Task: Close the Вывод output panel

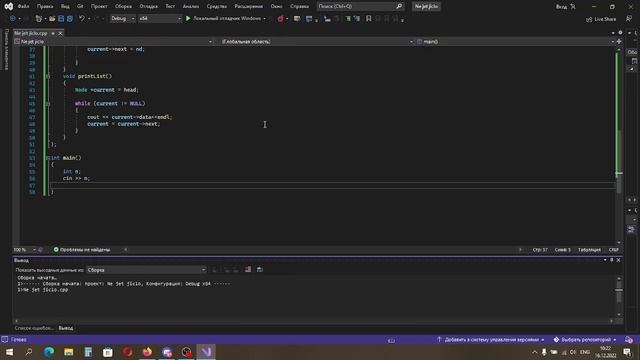Action: (x=618, y=260)
